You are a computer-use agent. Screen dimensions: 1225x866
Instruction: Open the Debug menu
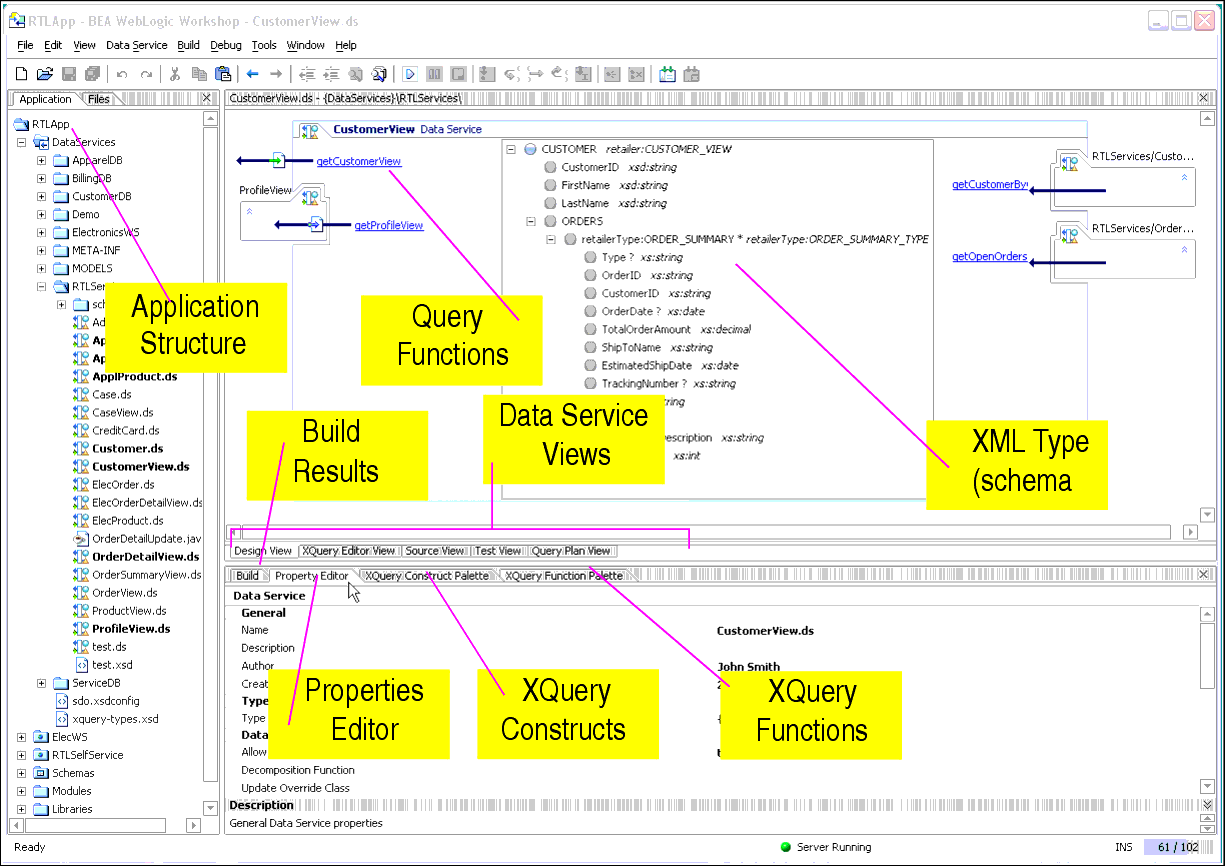(x=226, y=45)
